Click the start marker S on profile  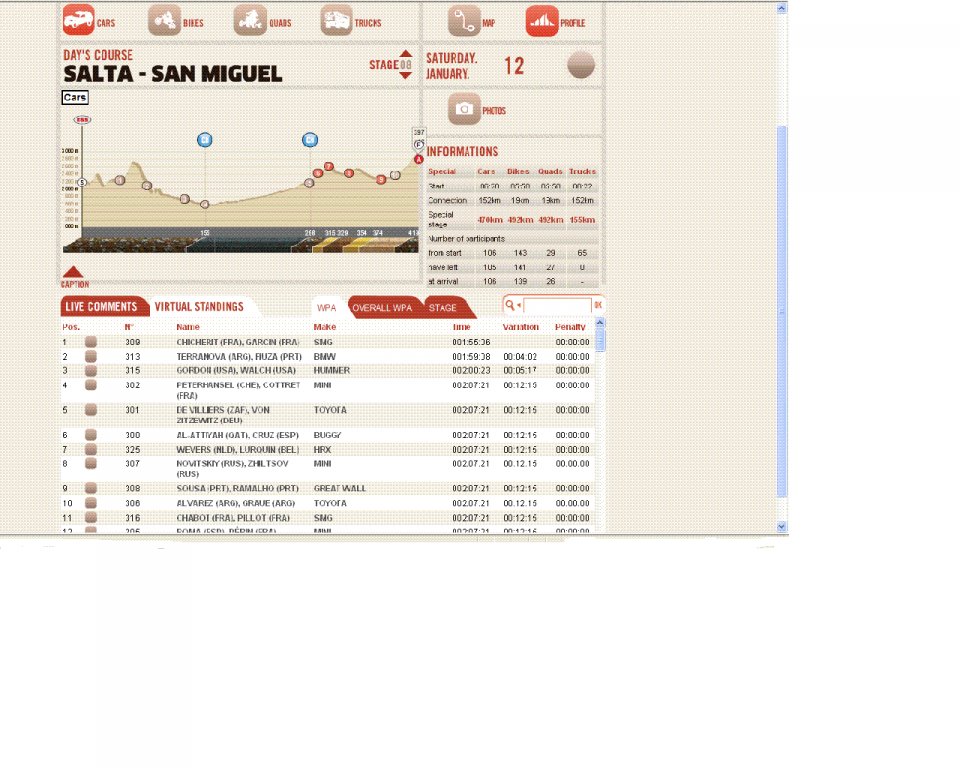82,183
